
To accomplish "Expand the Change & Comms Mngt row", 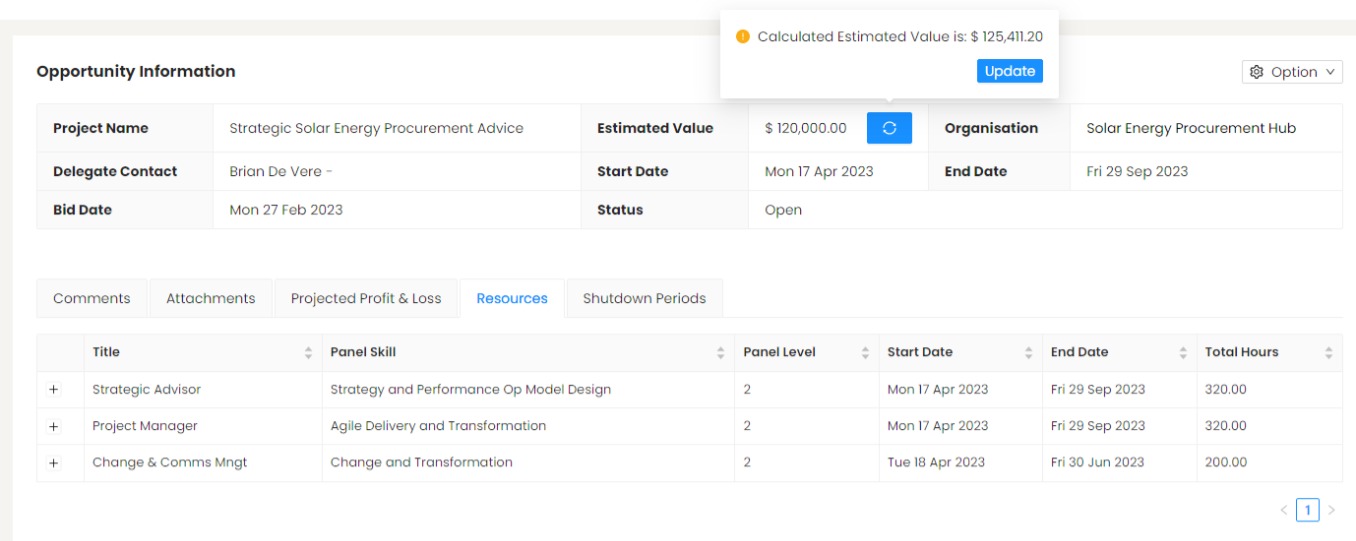I will tap(54, 463).
